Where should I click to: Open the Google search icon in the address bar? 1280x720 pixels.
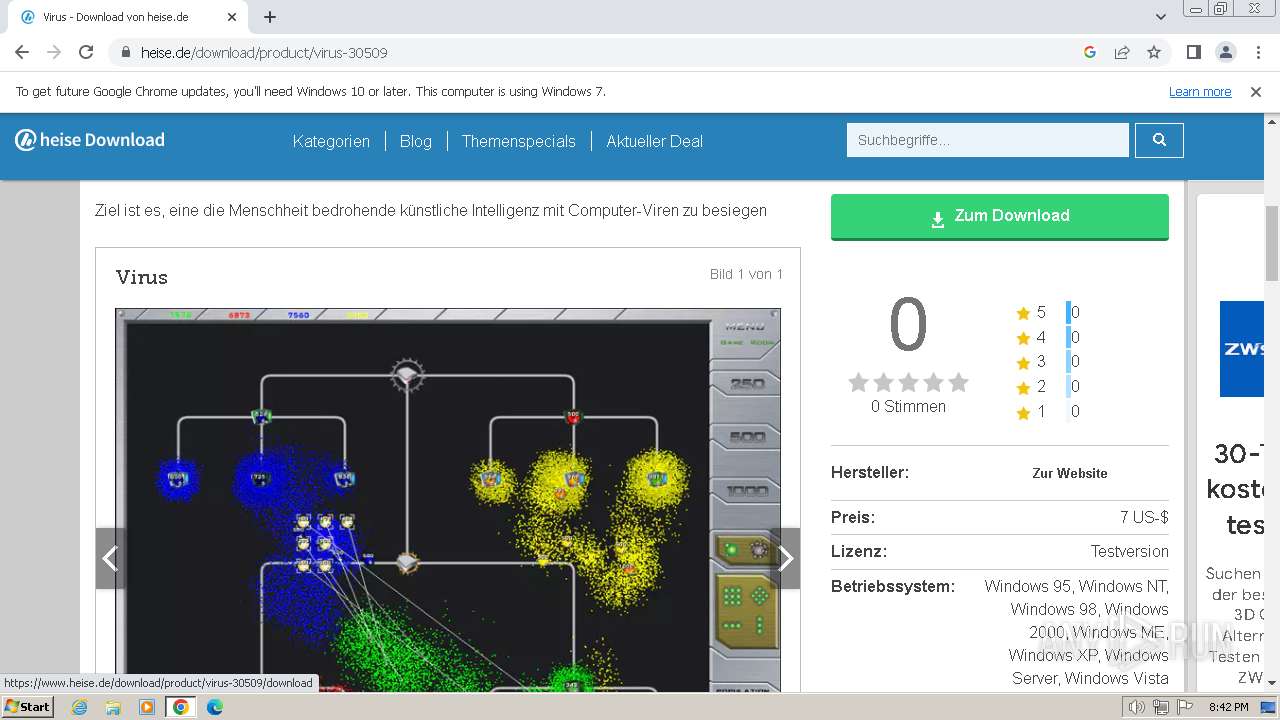[1090, 52]
